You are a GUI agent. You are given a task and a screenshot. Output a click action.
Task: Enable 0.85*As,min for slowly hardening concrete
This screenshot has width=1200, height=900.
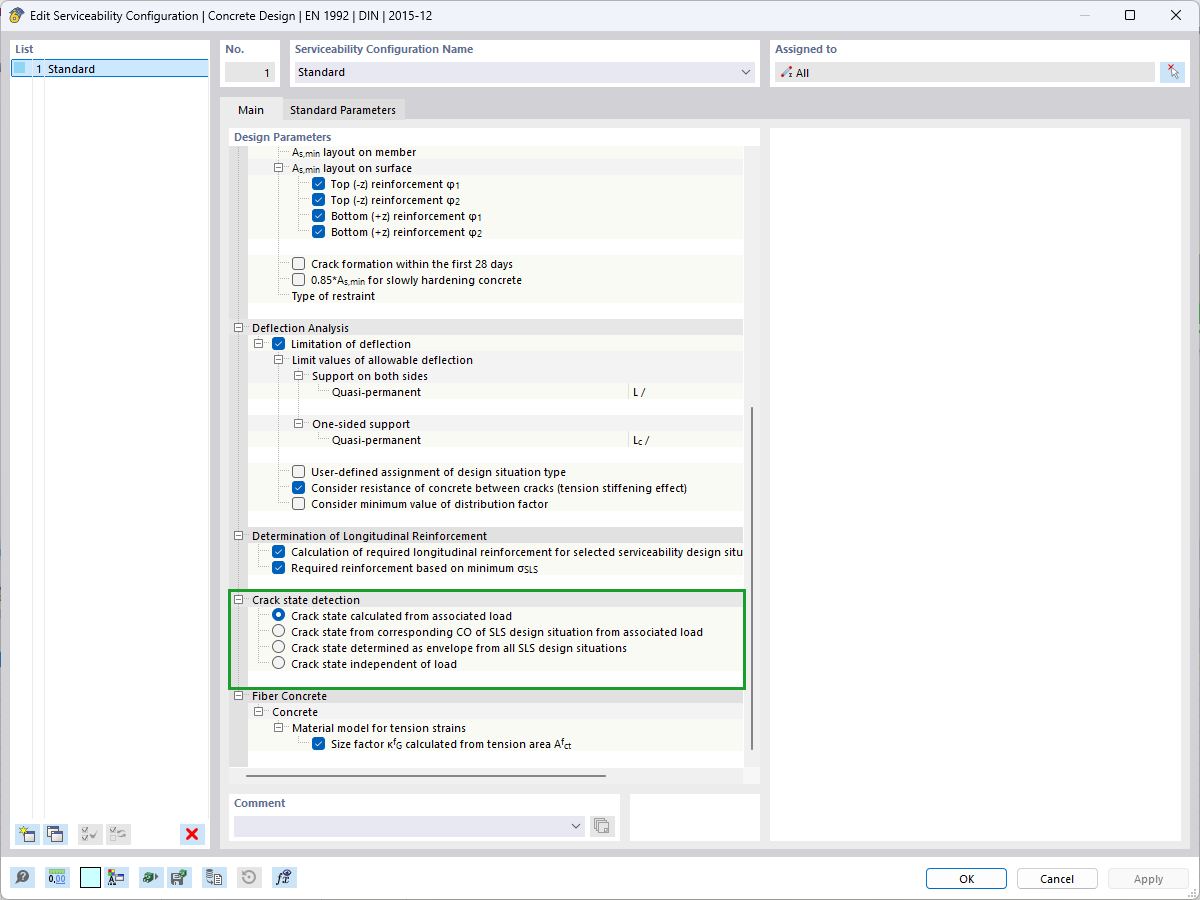pyautogui.click(x=298, y=280)
